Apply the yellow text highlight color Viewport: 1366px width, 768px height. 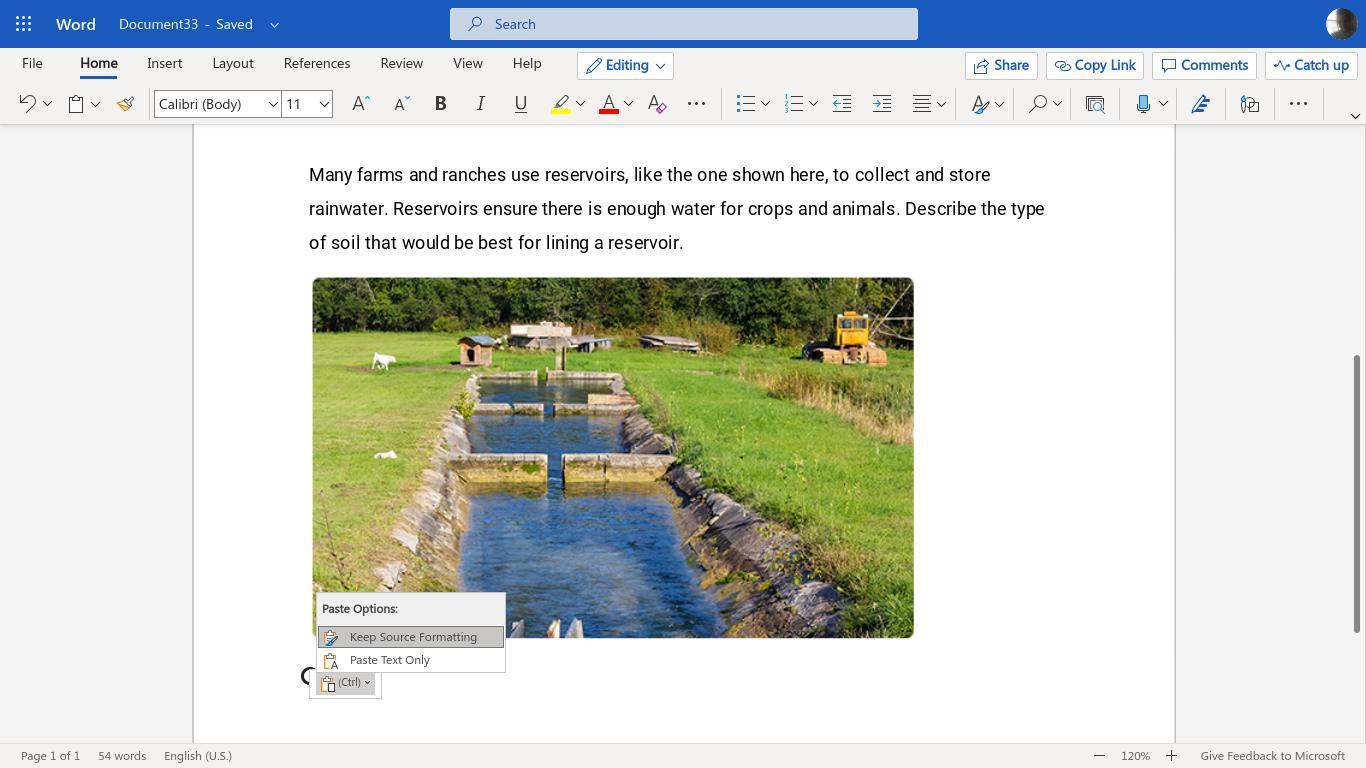point(561,104)
